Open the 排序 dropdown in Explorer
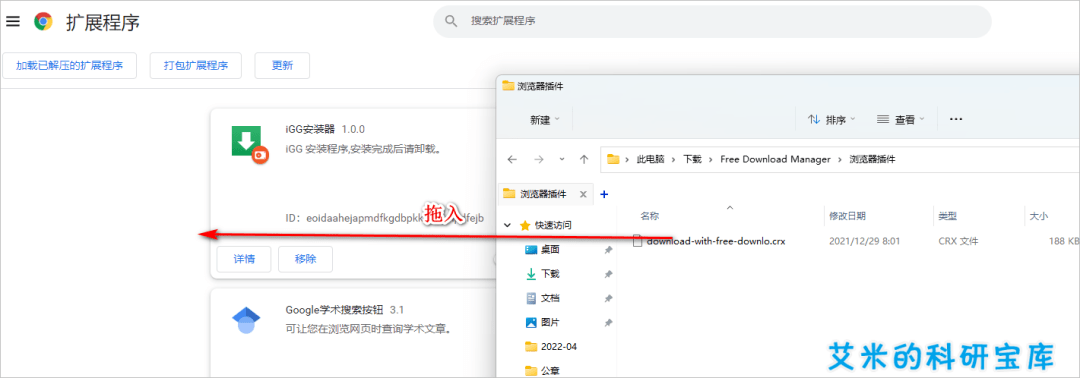The width and height of the screenshot is (1080, 378). [x=831, y=120]
